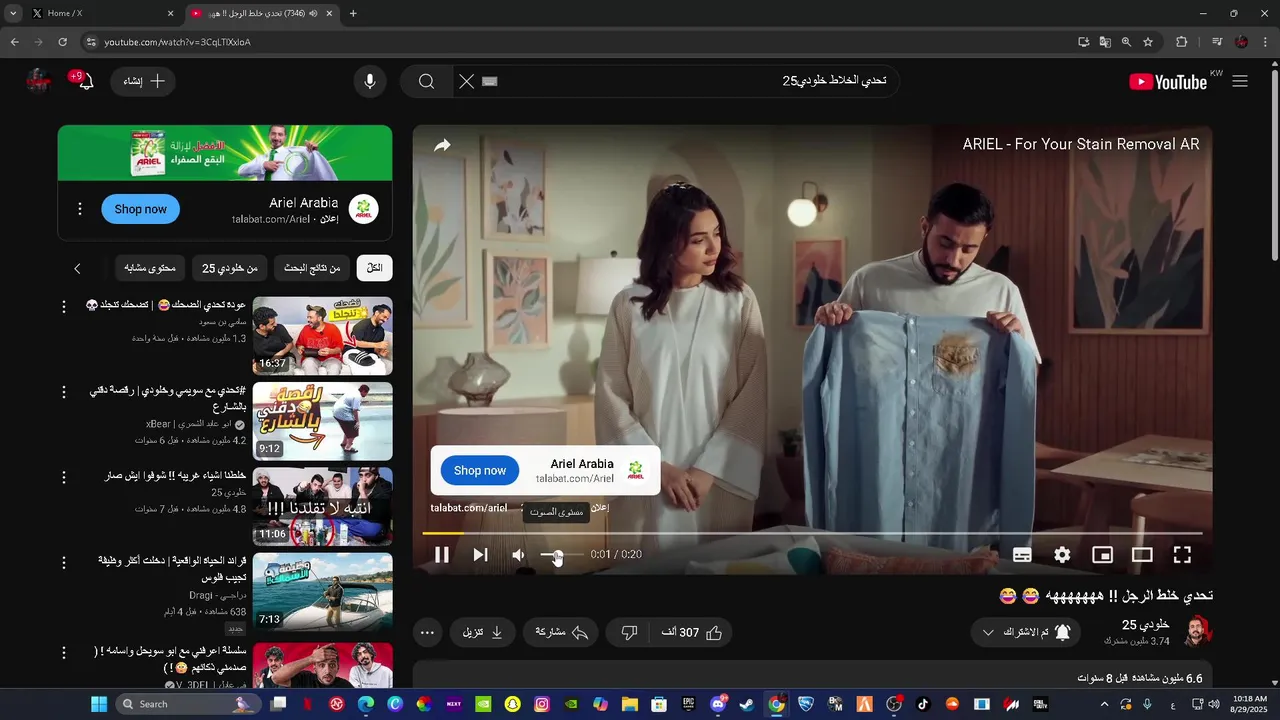
Task: Switch to miniplayer mode
Action: pyautogui.click(x=1102, y=555)
